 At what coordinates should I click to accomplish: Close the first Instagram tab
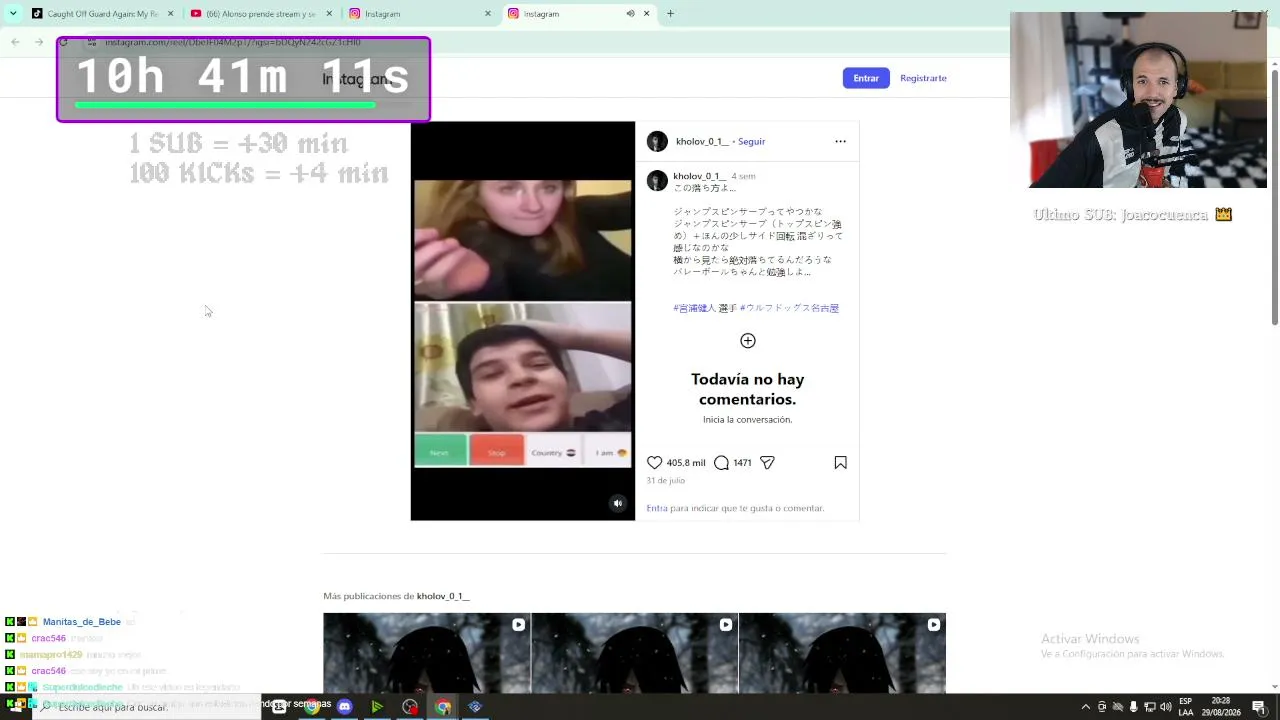coord(488,14)
